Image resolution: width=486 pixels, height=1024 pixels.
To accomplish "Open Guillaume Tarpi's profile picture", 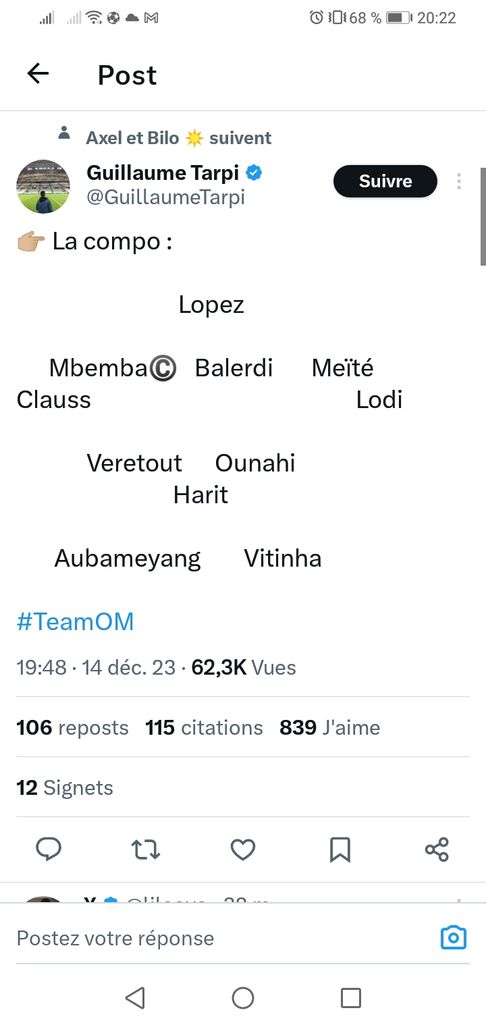I will [44, 187].
